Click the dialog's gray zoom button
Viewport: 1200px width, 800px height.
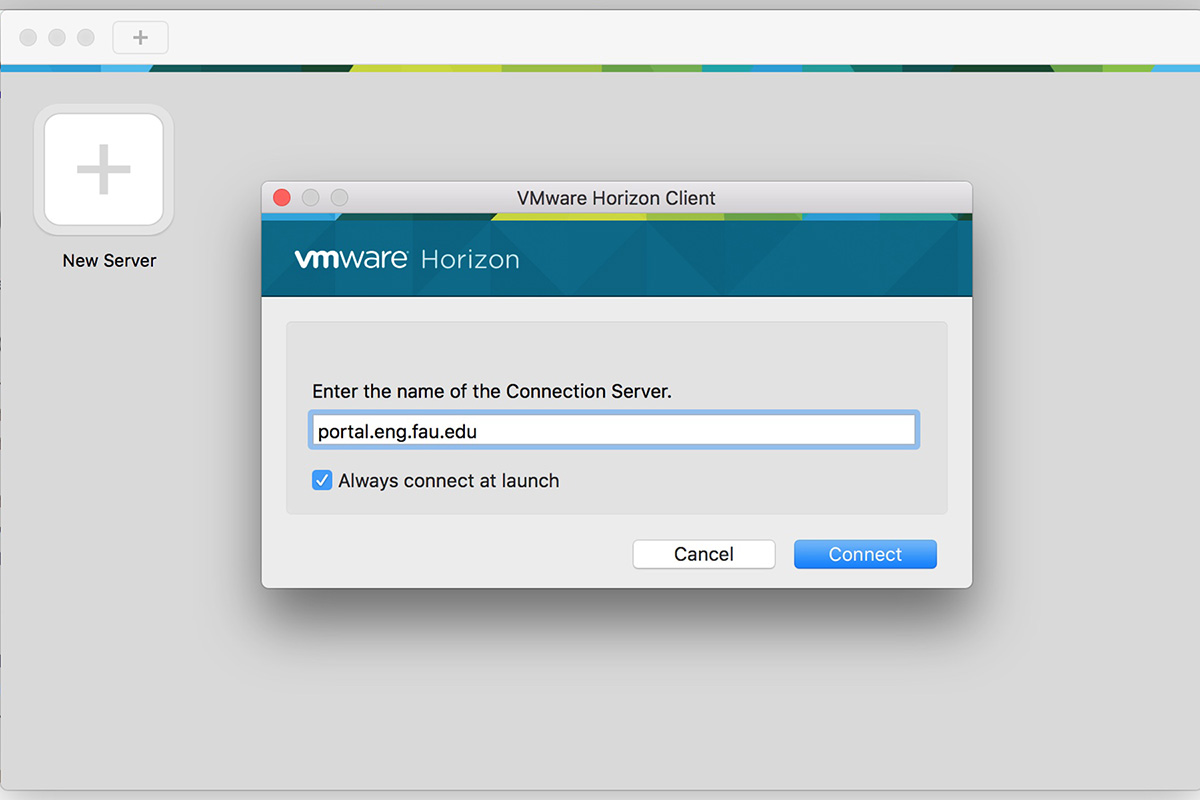click(340, 198)
